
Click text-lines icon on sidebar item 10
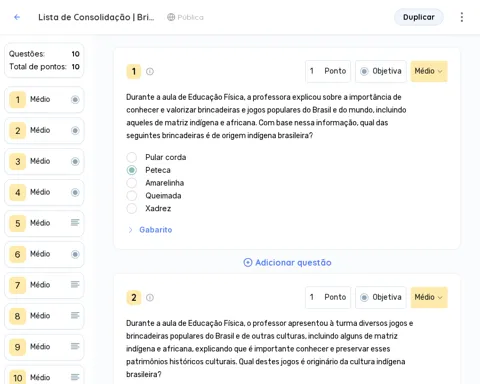(x=75, y=377)
